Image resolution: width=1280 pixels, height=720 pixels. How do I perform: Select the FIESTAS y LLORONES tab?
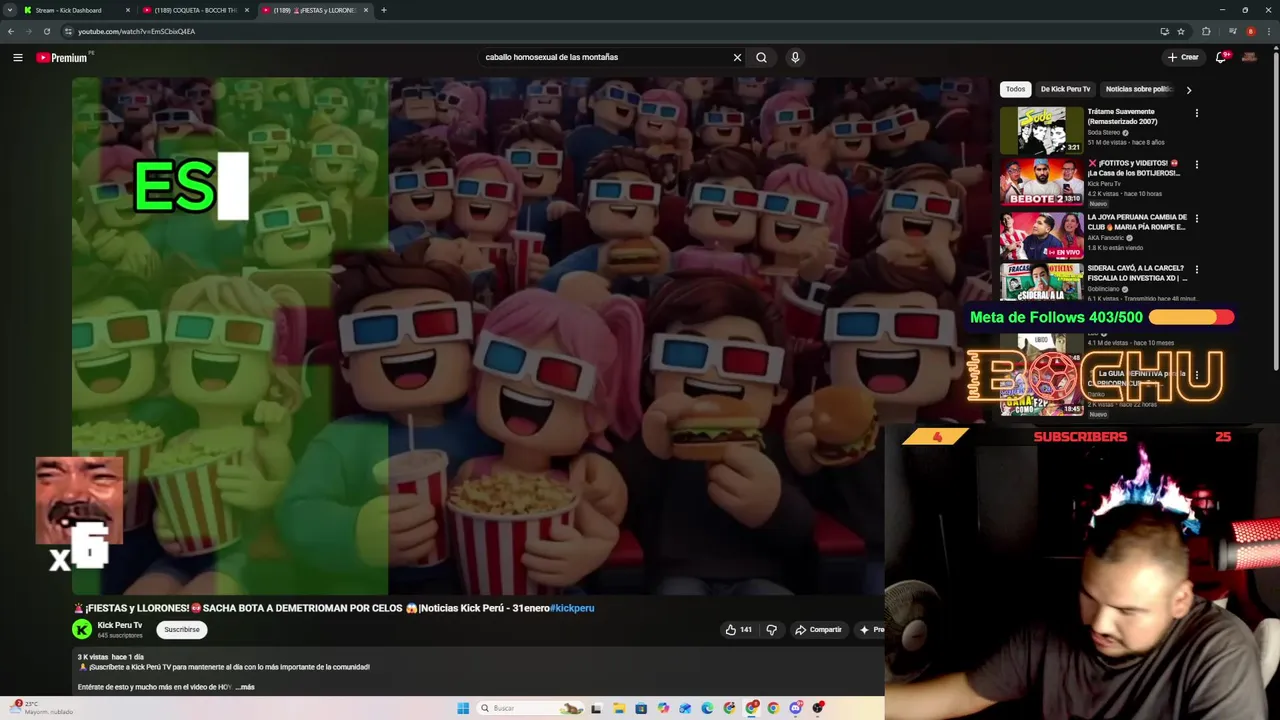click(314, 10)
